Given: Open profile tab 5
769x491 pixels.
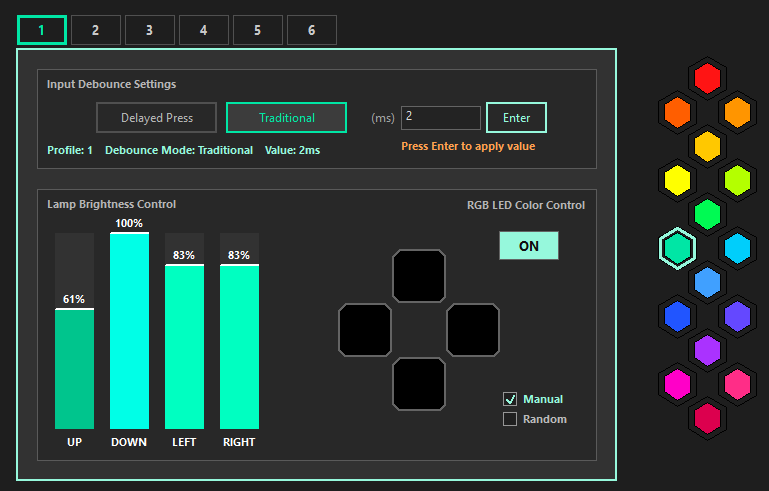Looking at the screenshot, I should (x=258, y=30).
